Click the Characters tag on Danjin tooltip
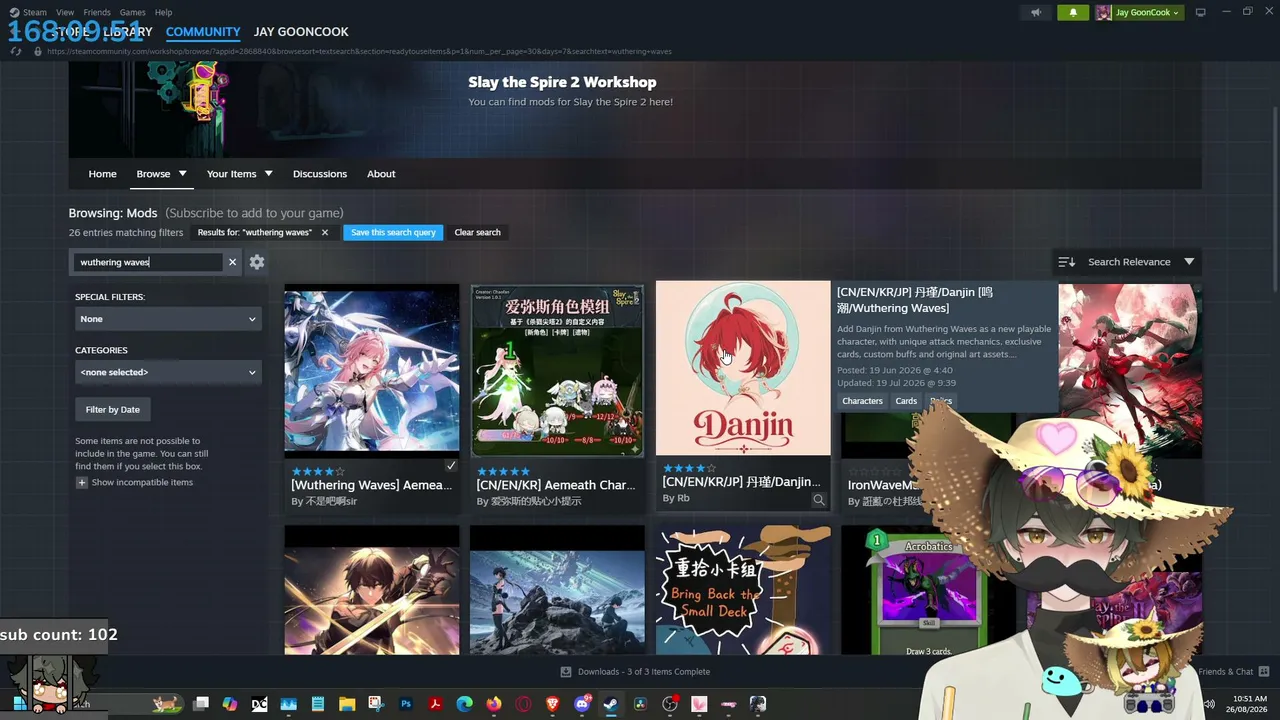Viewport: 1280px width, 720px height. point(862,401)
